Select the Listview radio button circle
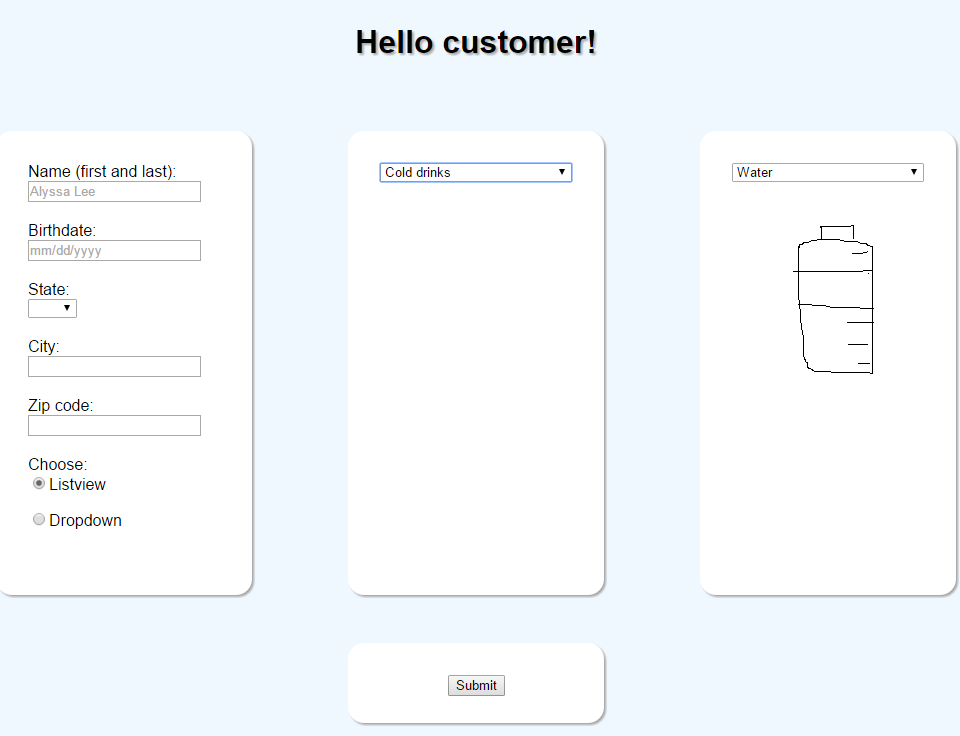This screenshot has height=736, width=960. pos(39,483)
